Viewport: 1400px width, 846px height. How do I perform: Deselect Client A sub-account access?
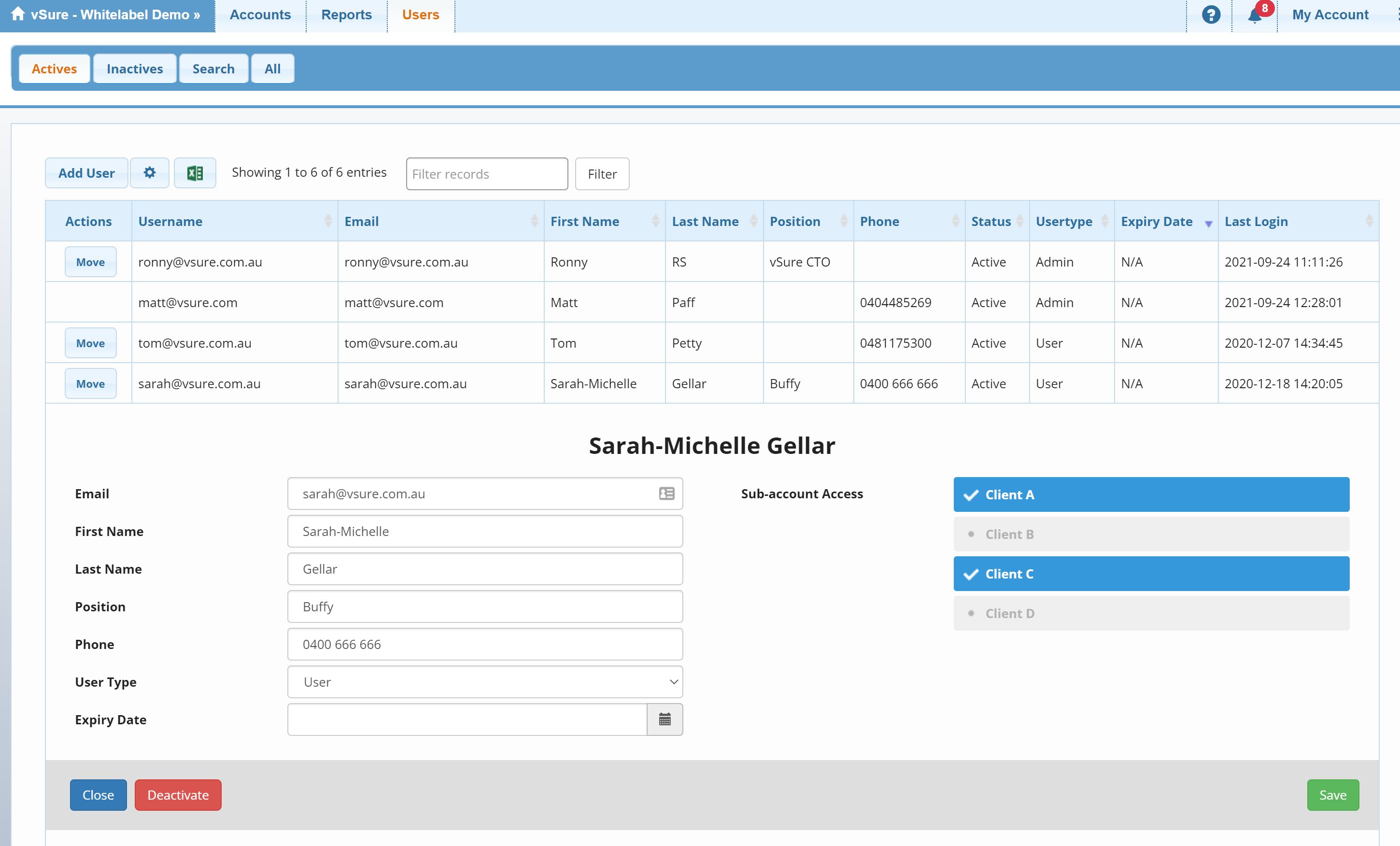tap(1150, 494)
